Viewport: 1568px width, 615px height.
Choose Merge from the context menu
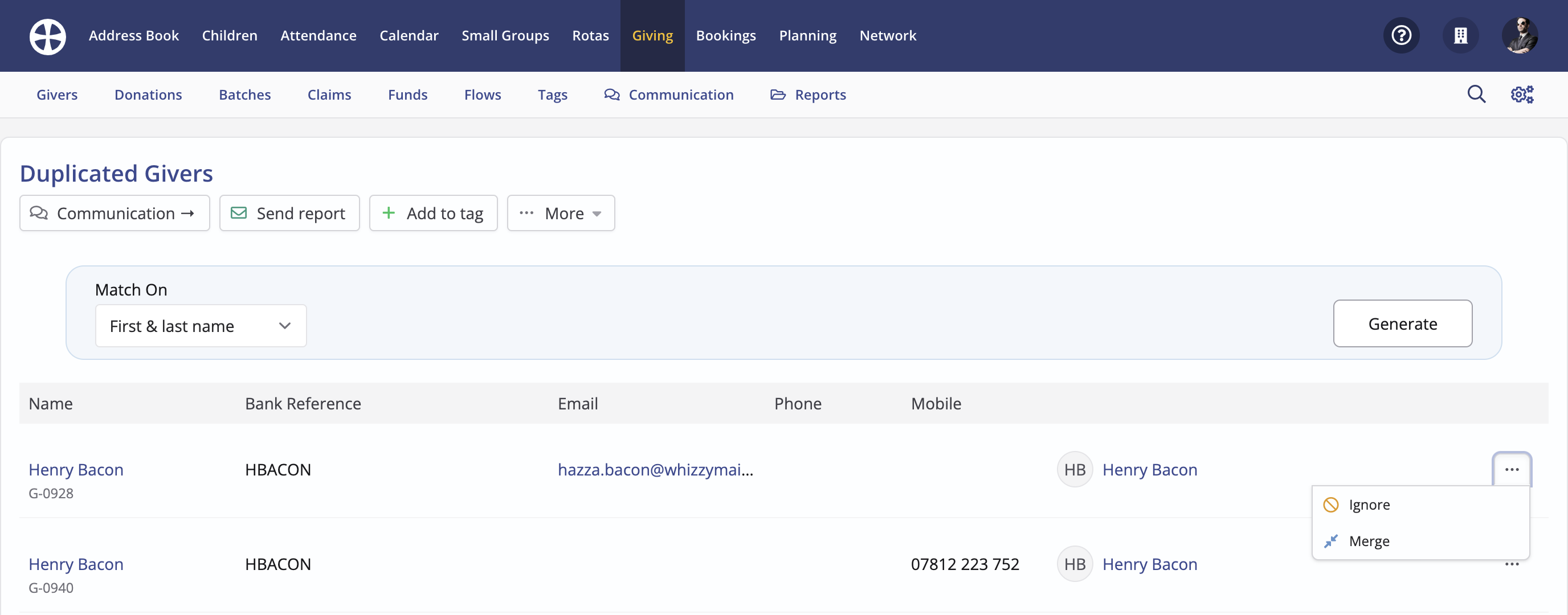pos(1420,541)
